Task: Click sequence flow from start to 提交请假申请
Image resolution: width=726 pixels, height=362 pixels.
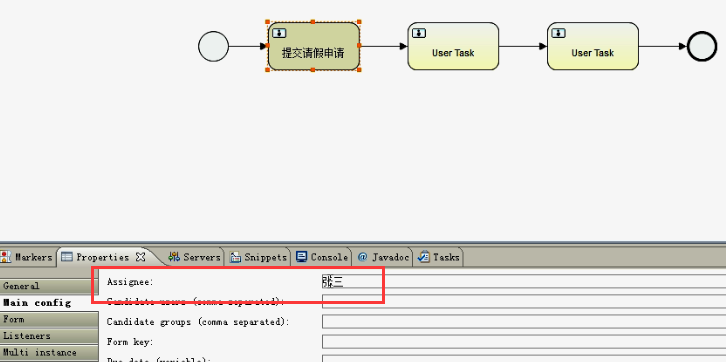Action: click(x=248, y=46)
